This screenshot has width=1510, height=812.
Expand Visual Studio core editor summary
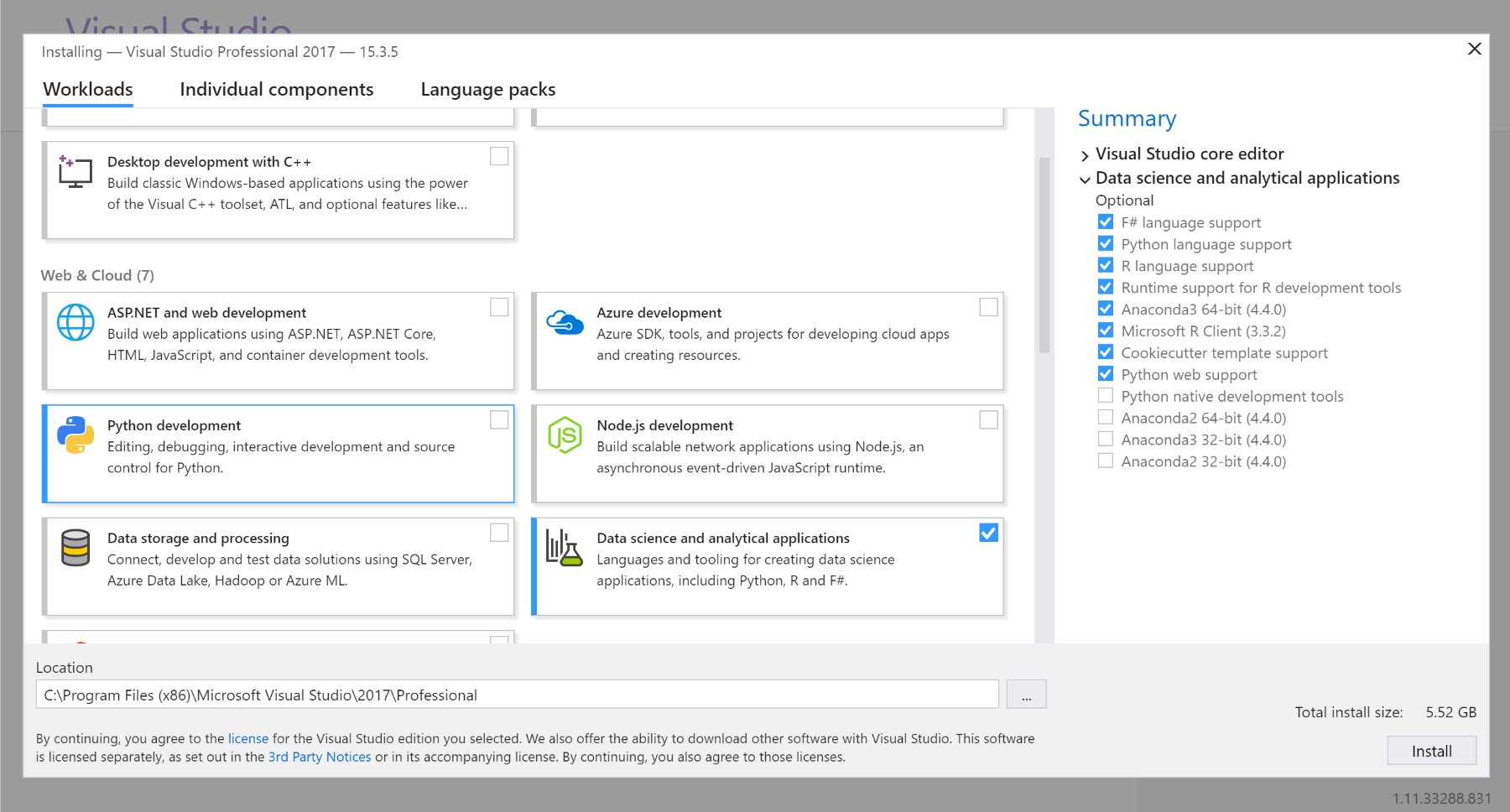coord(1085,155)
